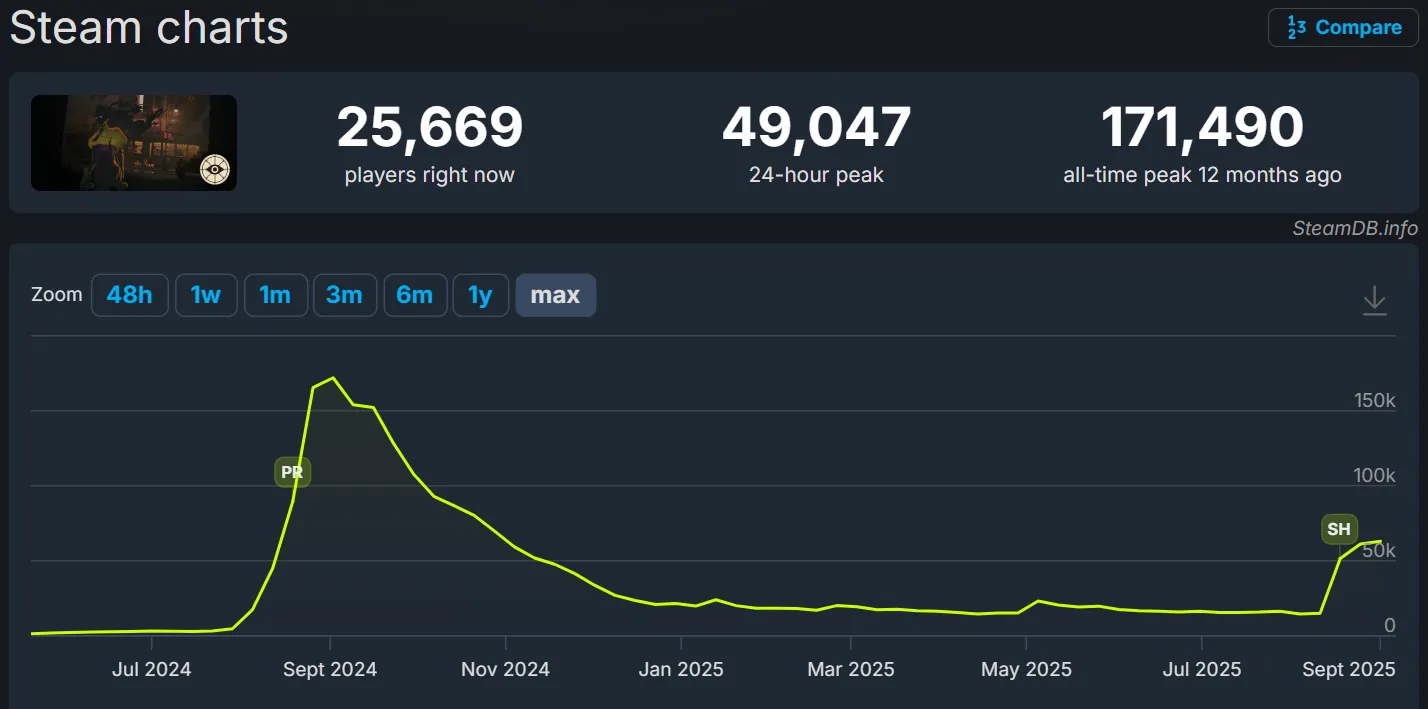Screen dimensions: 1428x709
Task: Set zoom range to 48h
Action: click(129, 295)
